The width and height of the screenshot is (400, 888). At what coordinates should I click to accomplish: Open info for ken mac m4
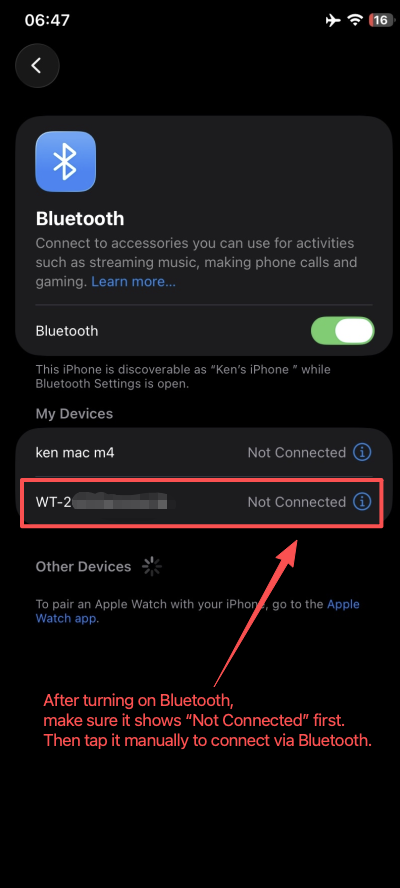[362, 452]
